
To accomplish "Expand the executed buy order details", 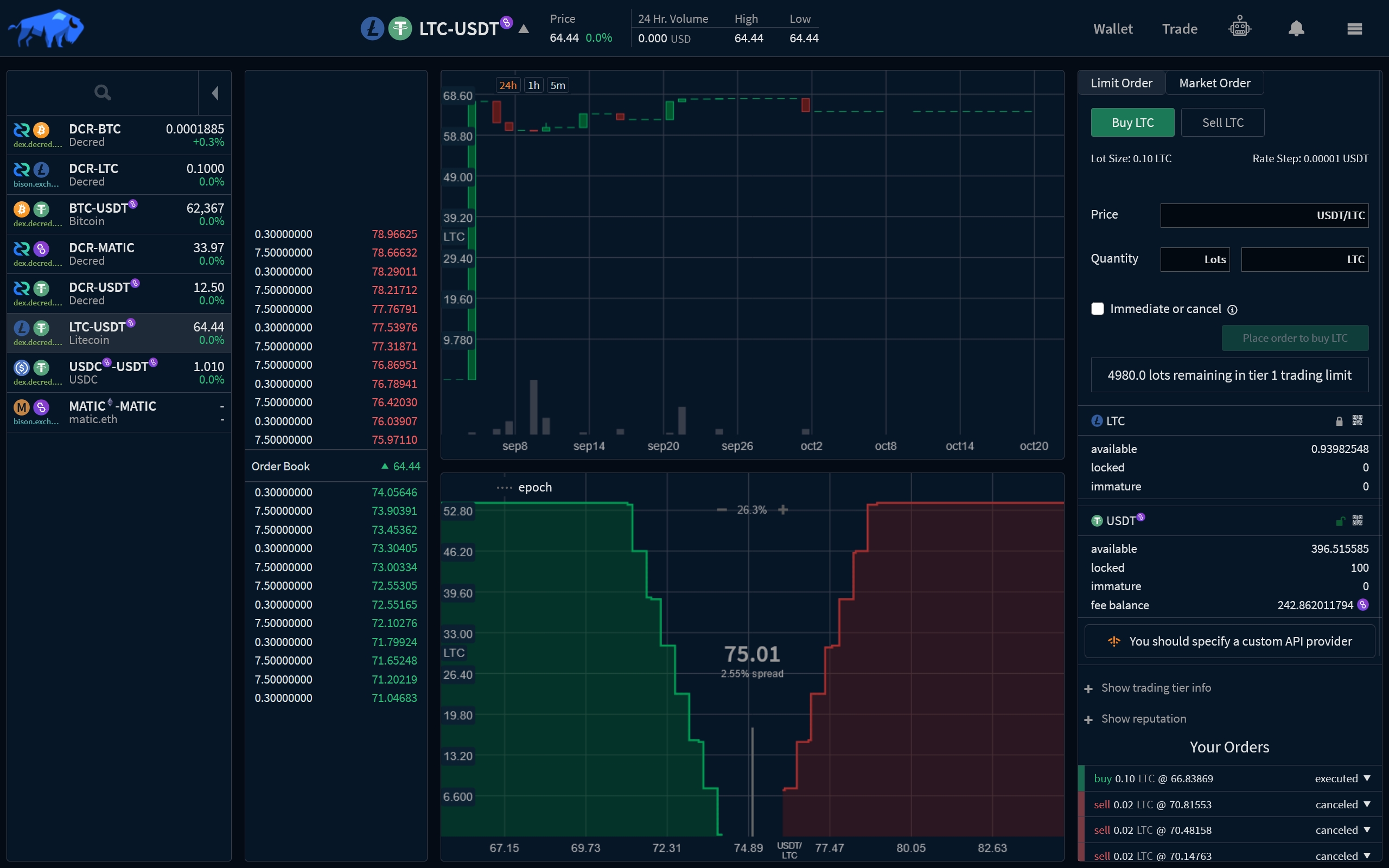I will 1367,778.
